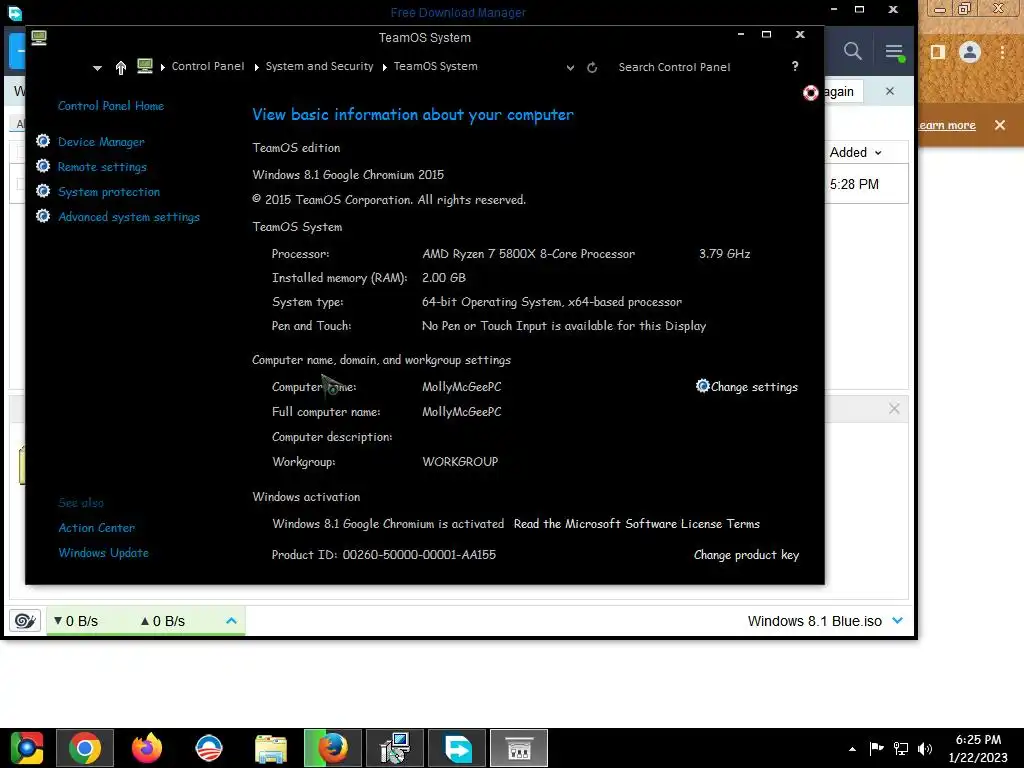Switch to Firefox window with green highlight
This screenshot has width=1024, height=768.
click(333, 748)
